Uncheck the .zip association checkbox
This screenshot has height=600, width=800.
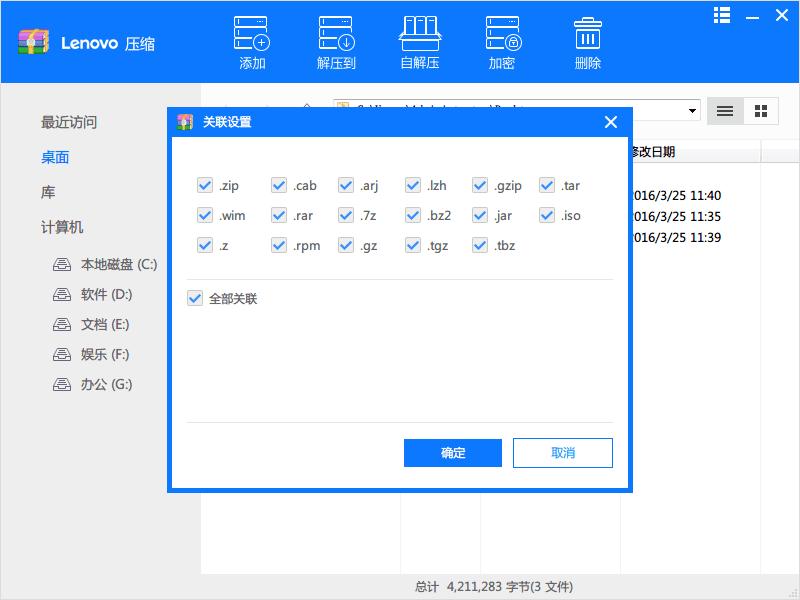[205, 185]
